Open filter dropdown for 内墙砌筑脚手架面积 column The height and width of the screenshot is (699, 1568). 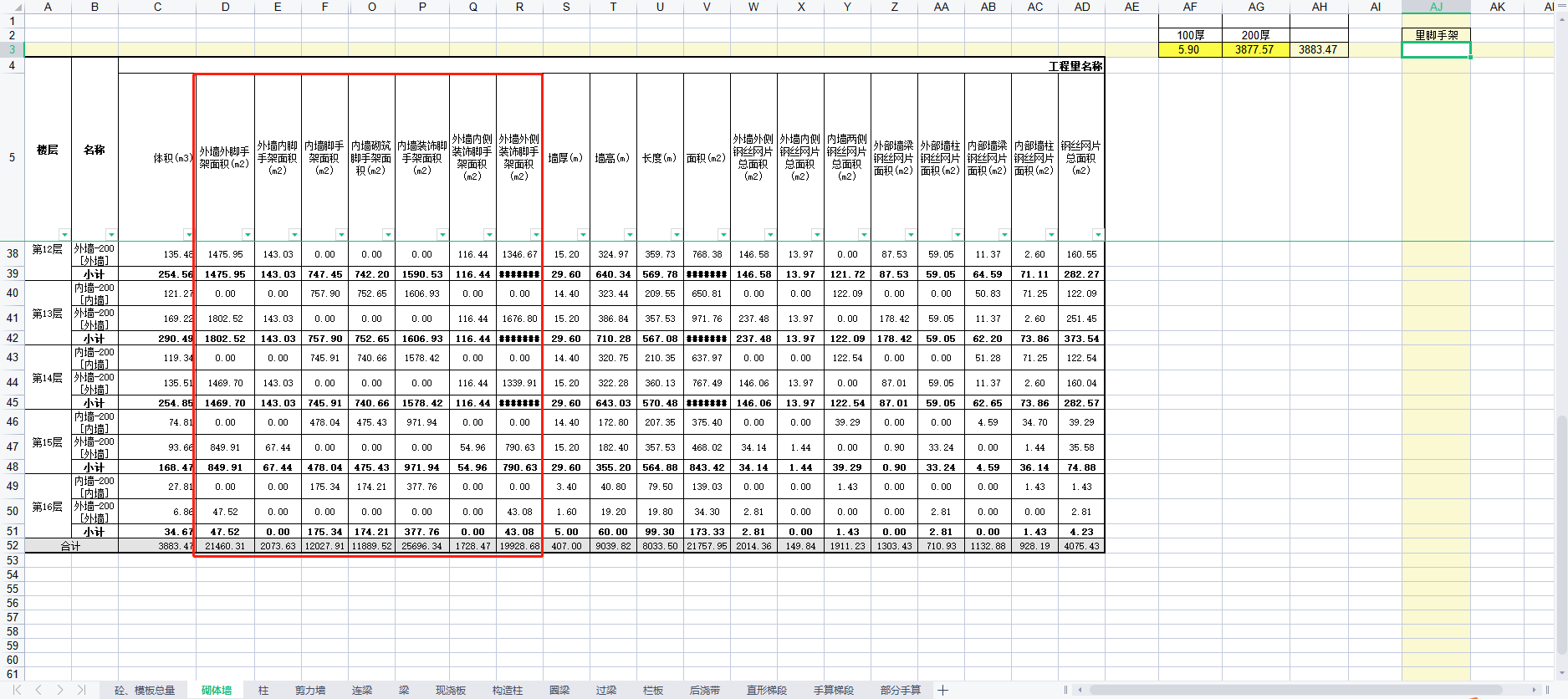388,235
